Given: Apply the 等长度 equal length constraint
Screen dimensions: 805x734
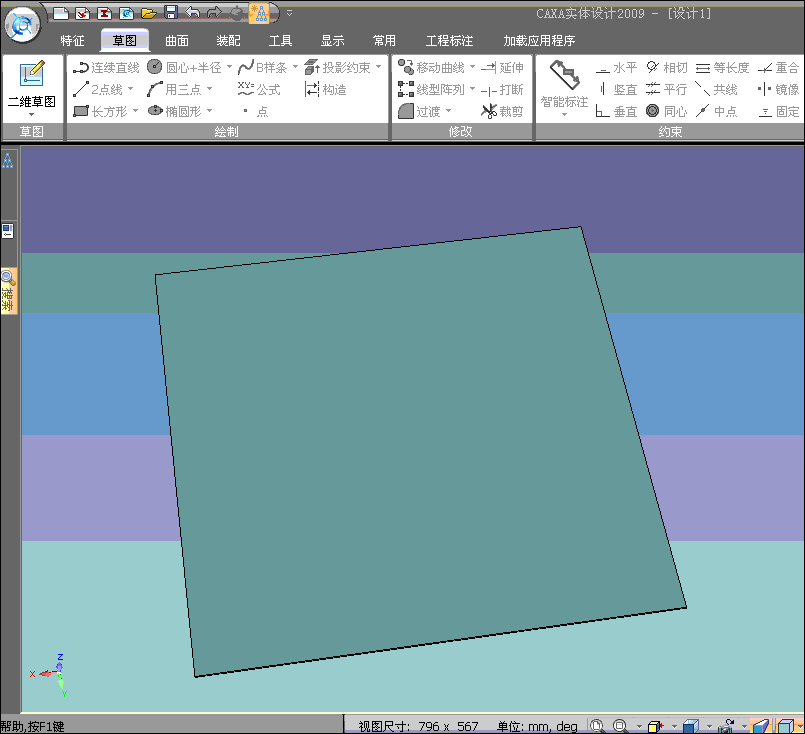Looking at the screenshot, I should (x=722, y=67).
